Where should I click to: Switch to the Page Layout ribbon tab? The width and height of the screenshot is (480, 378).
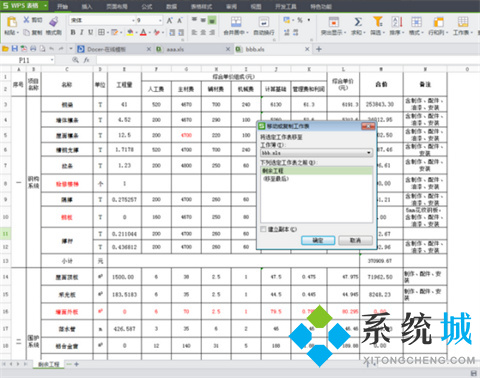[x=117, y=6]
